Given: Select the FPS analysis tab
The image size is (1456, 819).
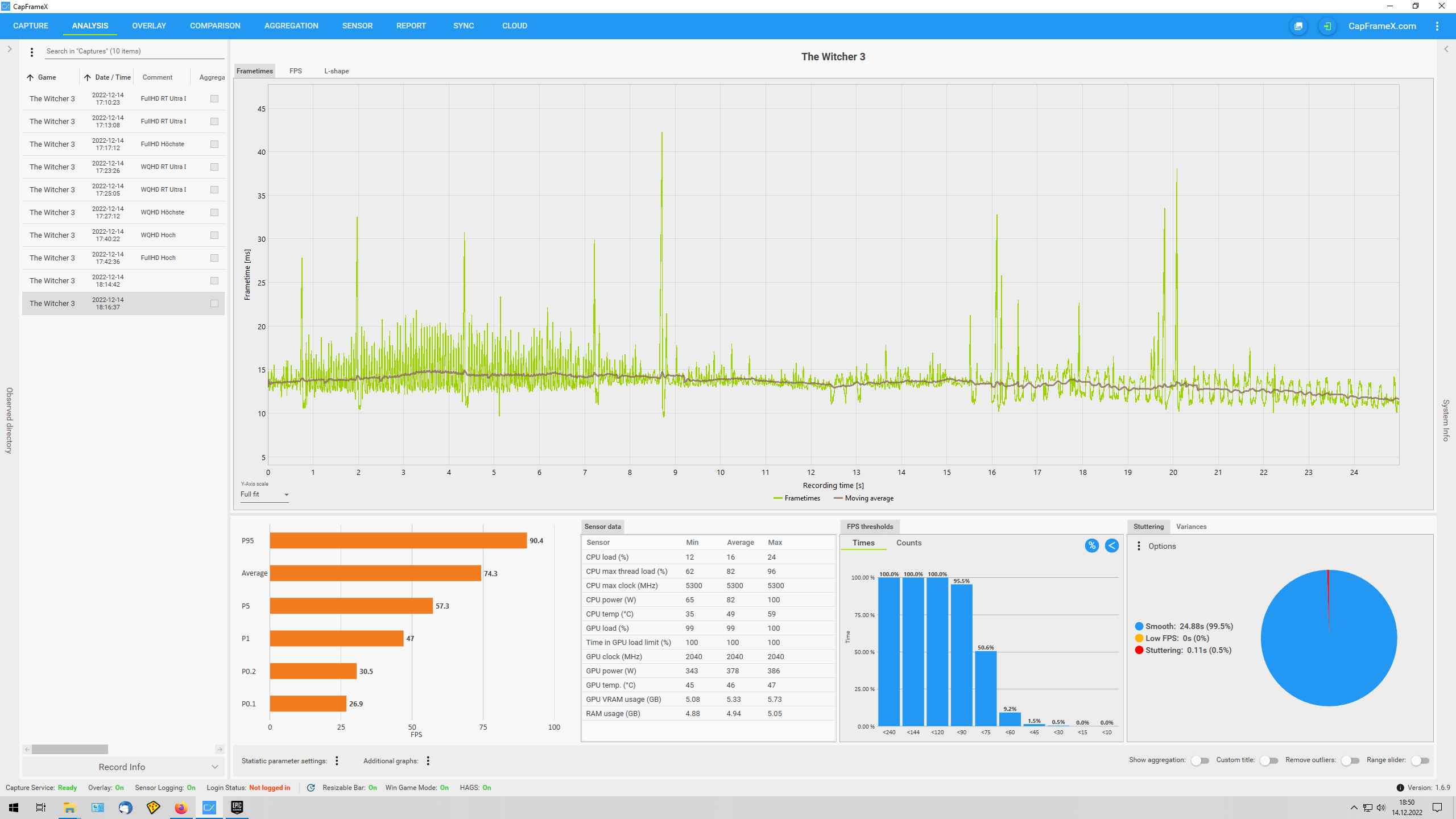Looking at the screenshot, I should tap(296, 71).
